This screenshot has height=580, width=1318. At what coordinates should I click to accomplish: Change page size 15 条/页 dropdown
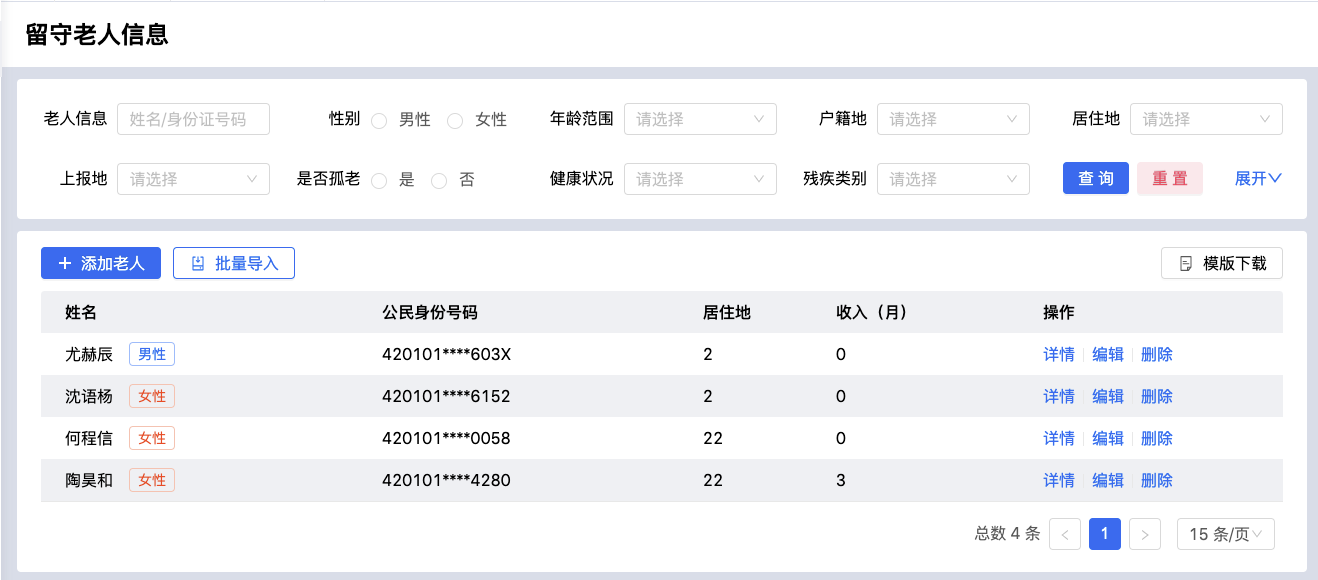point(1226,534)
